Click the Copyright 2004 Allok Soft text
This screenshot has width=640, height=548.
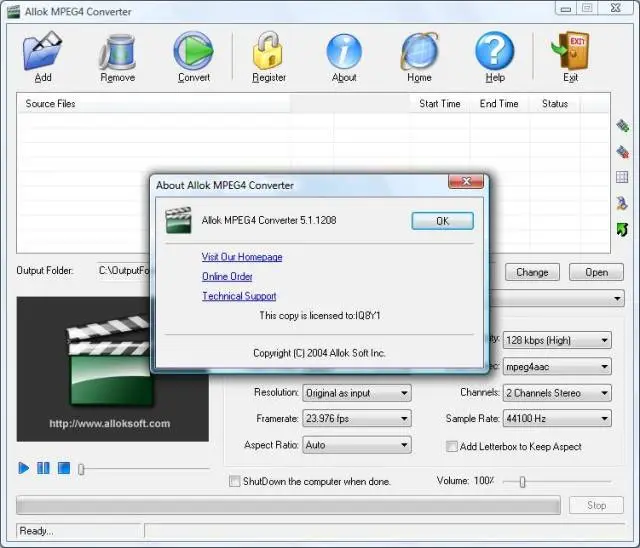click(319, 353)
